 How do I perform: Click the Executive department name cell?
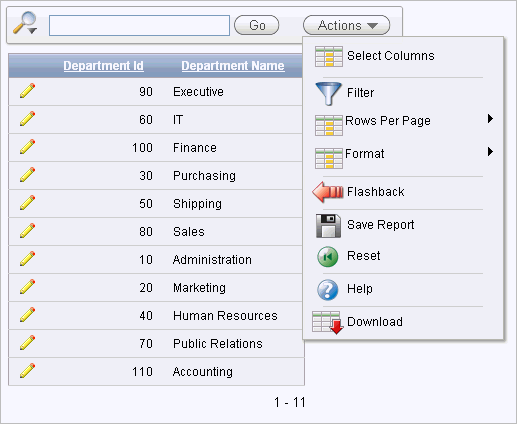click(198, 91)
